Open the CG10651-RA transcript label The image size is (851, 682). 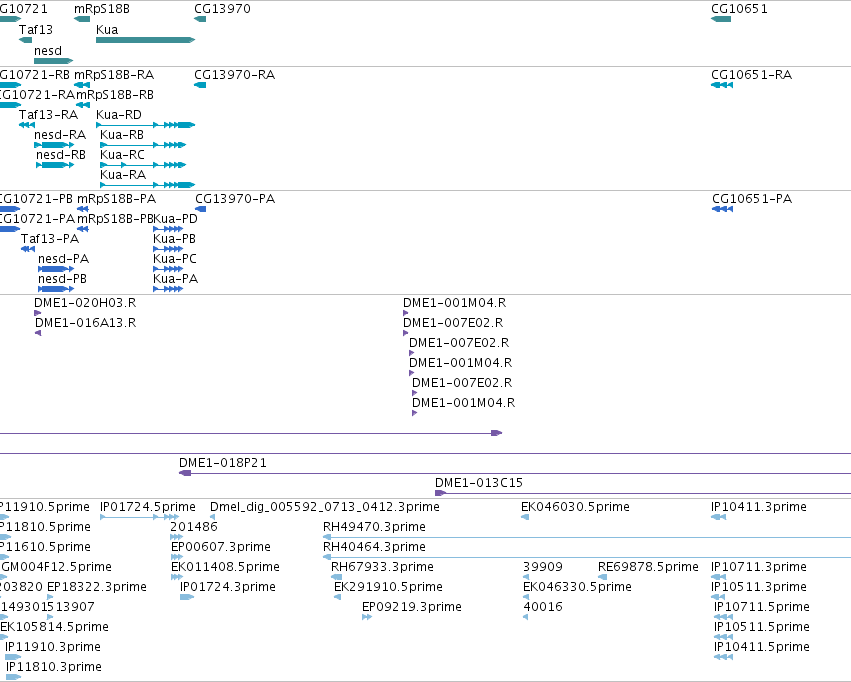752,75
